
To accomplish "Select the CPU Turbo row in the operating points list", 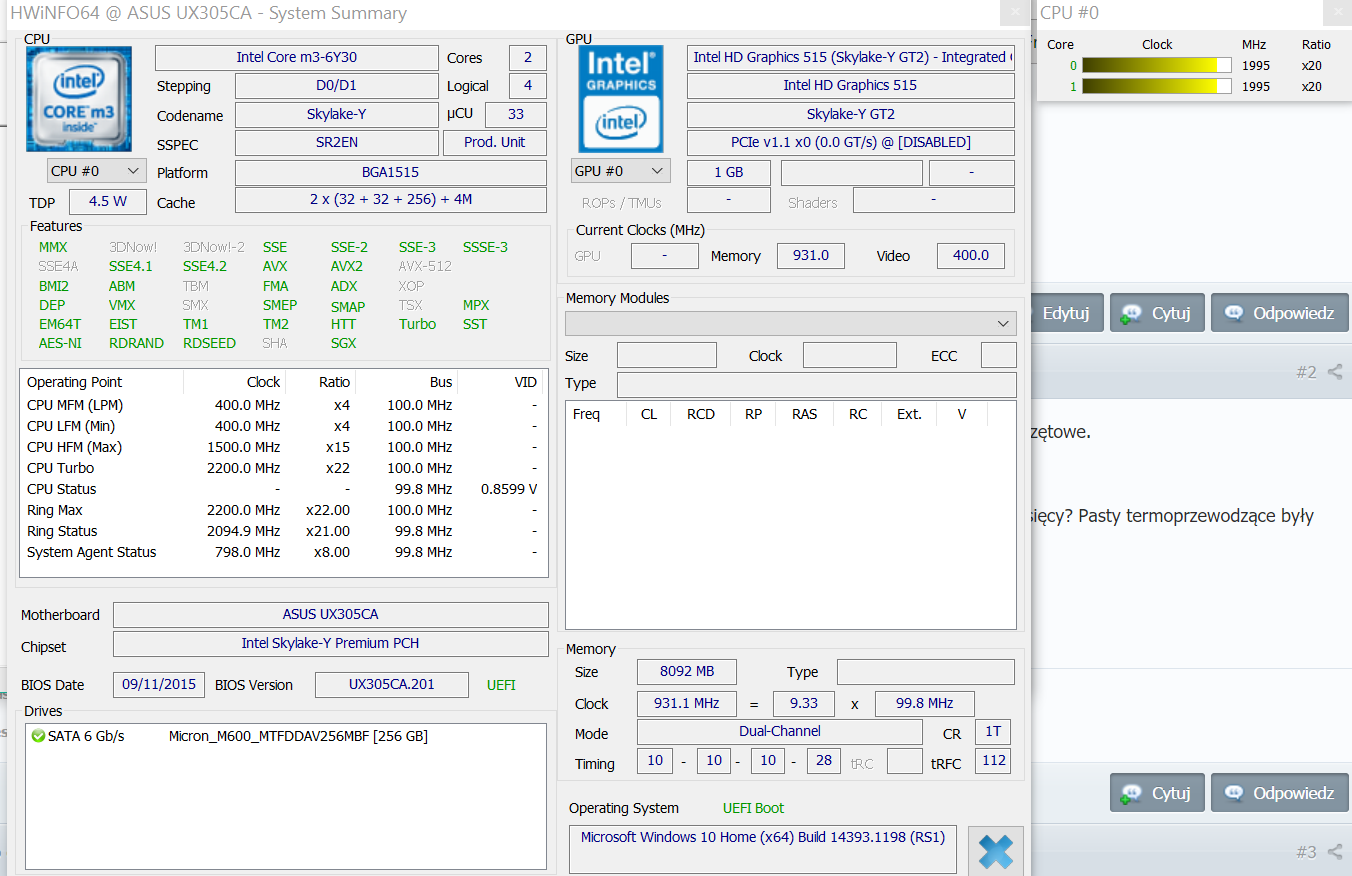I will click(x=283, y=468).
